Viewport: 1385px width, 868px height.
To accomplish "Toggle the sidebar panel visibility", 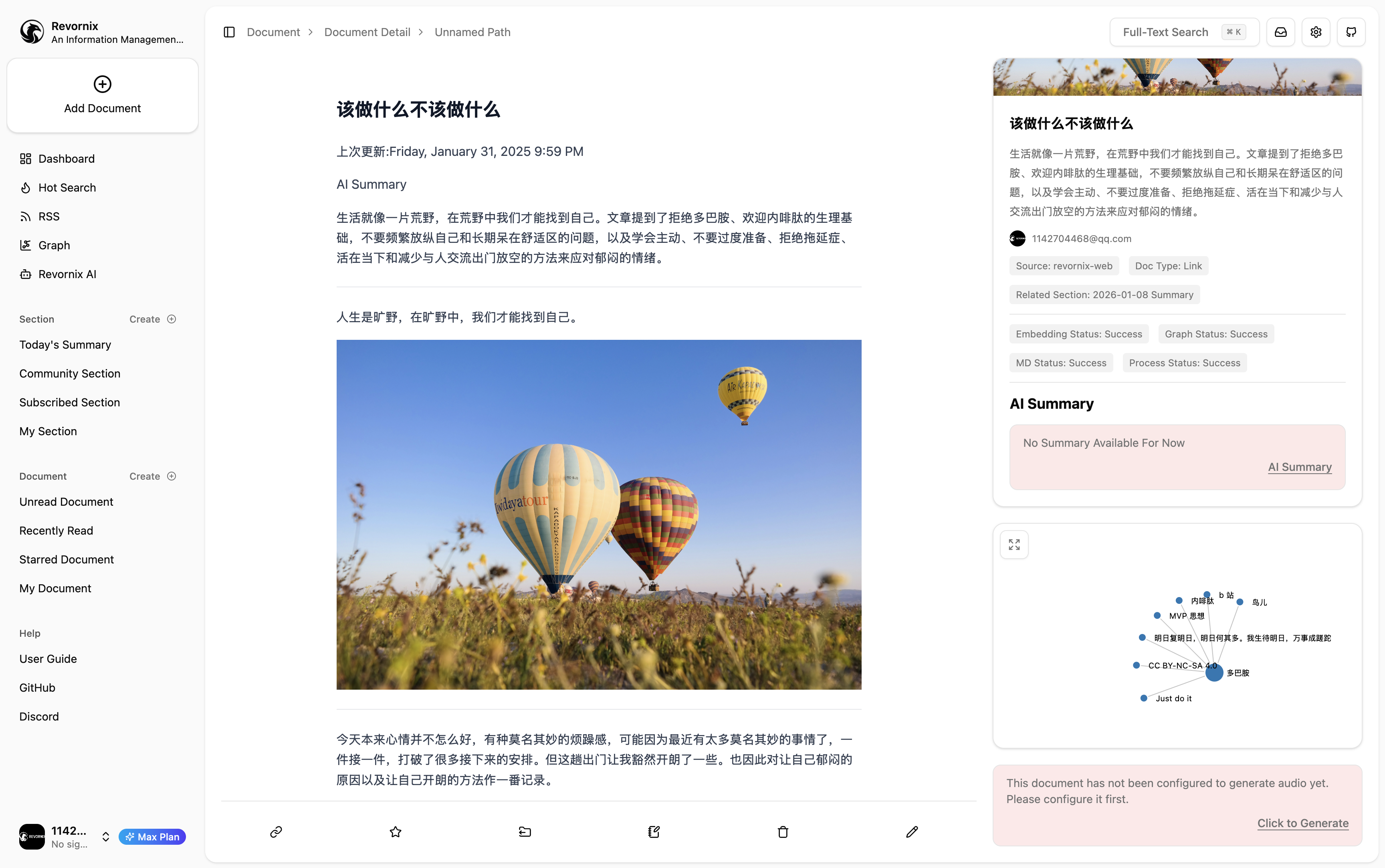I will click(229, 32).
